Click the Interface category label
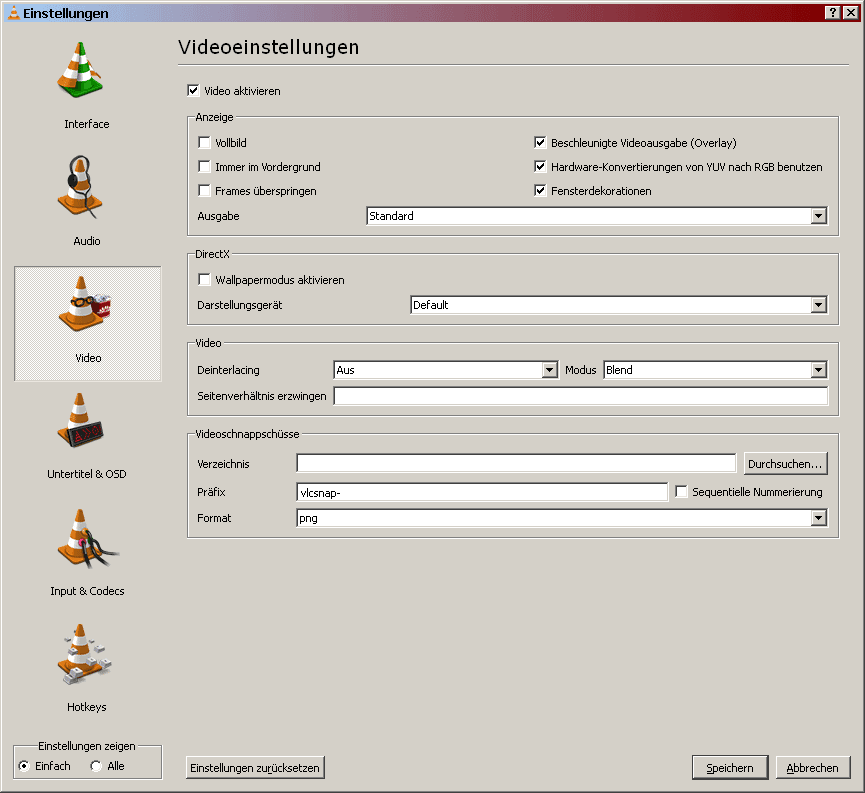The height and width of the screenshot is (793, 865). [87, 124]
